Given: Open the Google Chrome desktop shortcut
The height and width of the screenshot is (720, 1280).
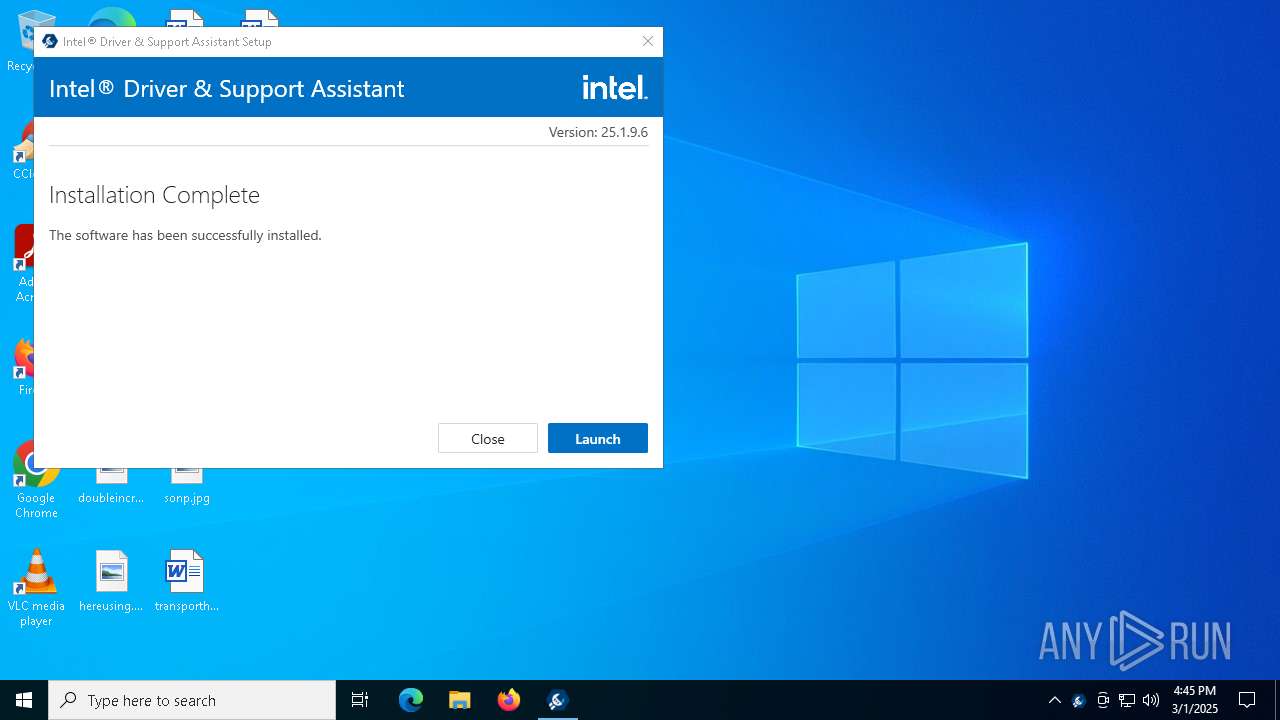Looking at the screenshot, I should 36,482.
